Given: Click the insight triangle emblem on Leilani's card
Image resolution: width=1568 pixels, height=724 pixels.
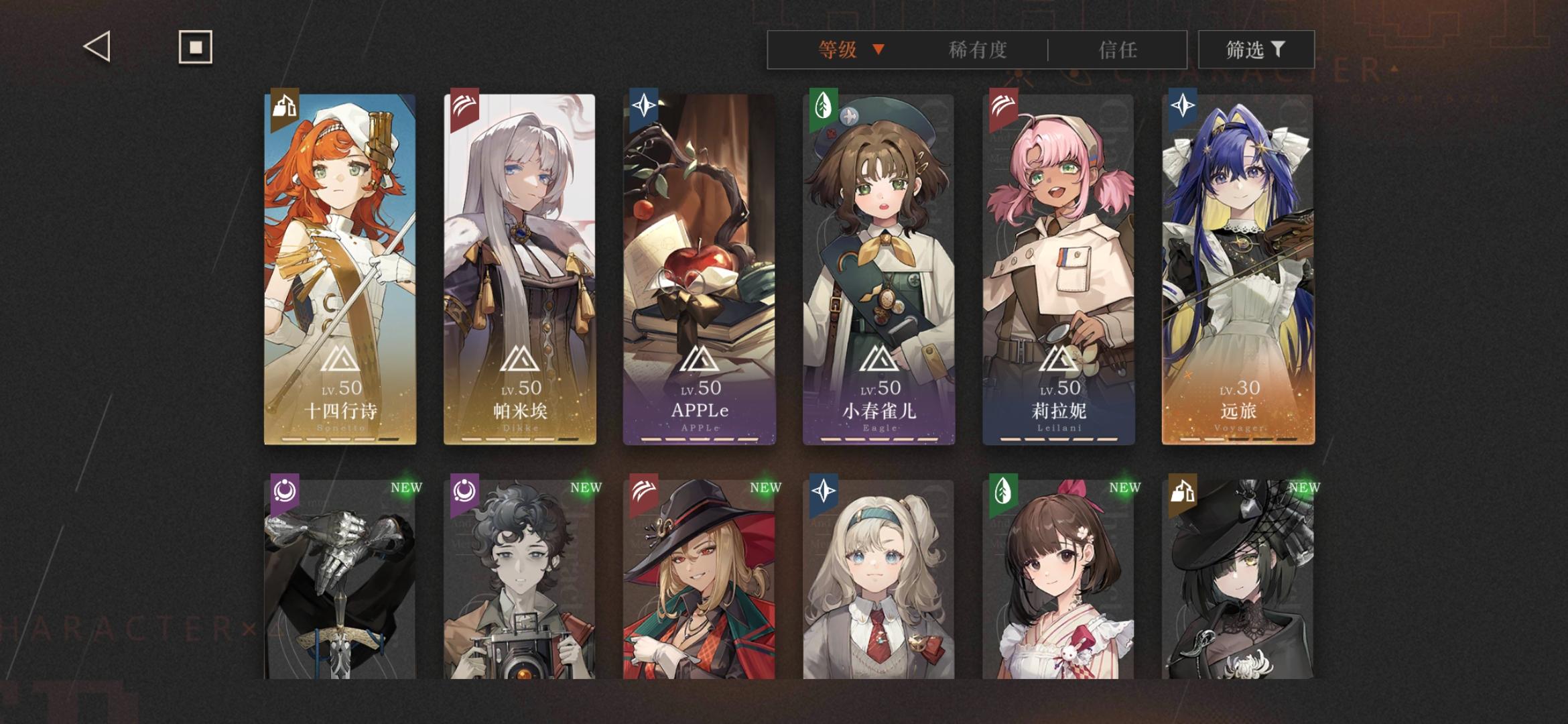Looking at the screenshot, I should pyautogui.click(x=1059, y=359).
